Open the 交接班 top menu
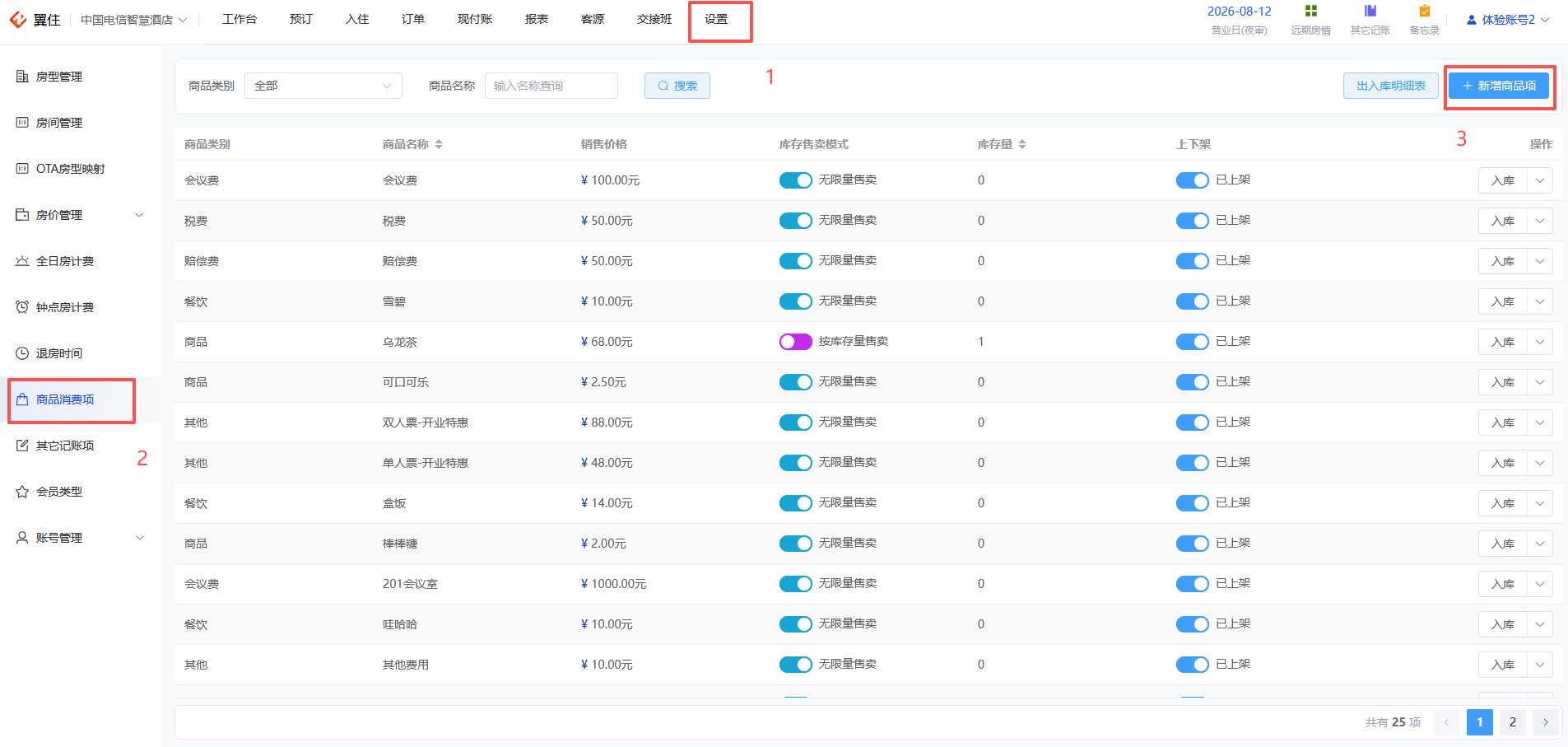The height and width of the screenshot is (747, 1568). (654, 19)
